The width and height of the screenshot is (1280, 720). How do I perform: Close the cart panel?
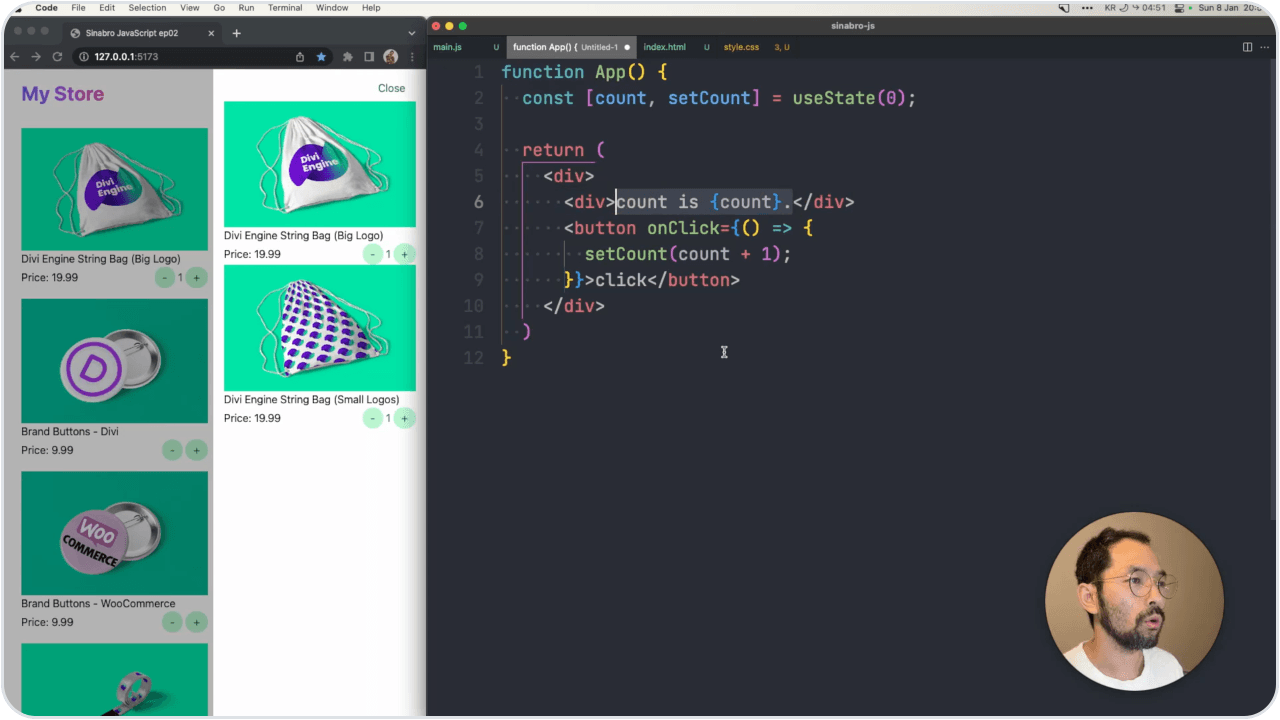point(391,88)
